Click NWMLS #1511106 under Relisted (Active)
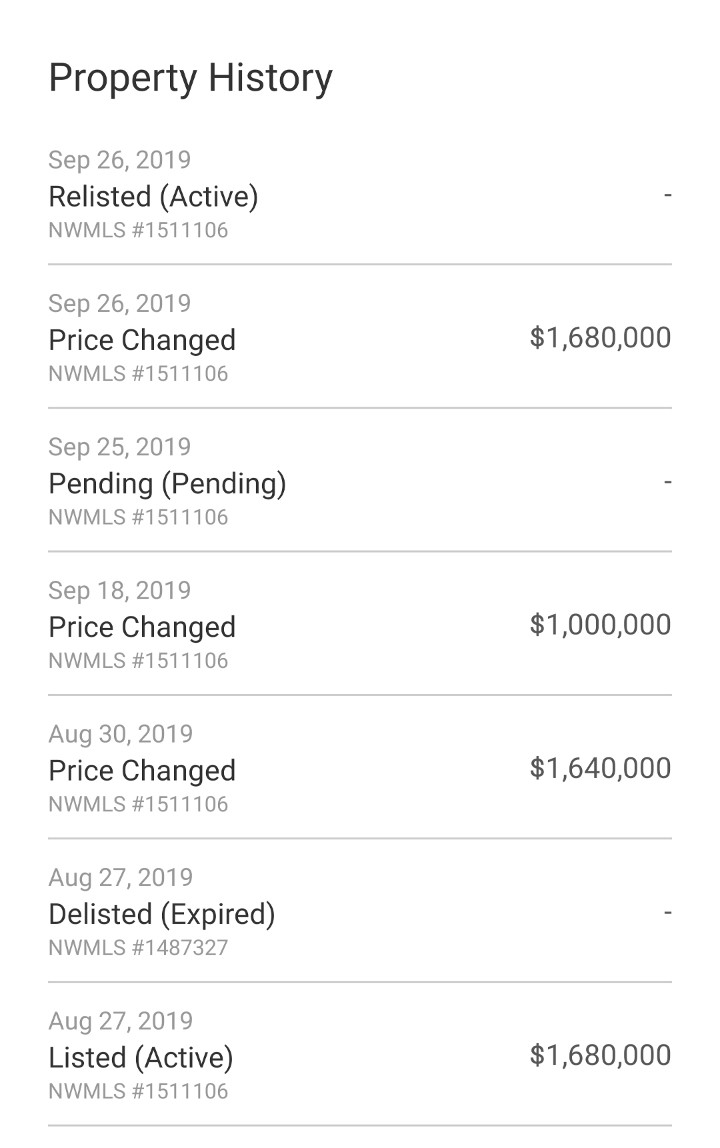Viewport: 720px width, 1148px height. (x=138, y=230)
